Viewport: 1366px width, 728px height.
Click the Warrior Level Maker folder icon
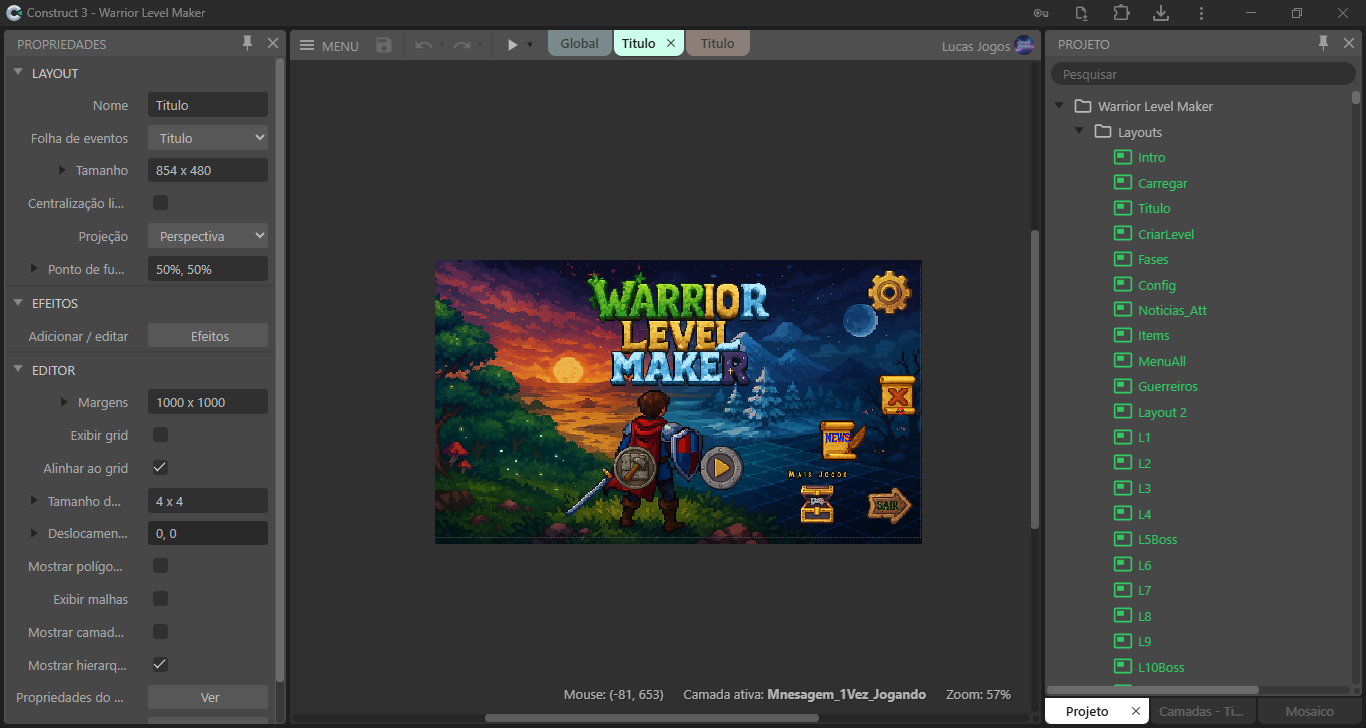pos(1083,106)
